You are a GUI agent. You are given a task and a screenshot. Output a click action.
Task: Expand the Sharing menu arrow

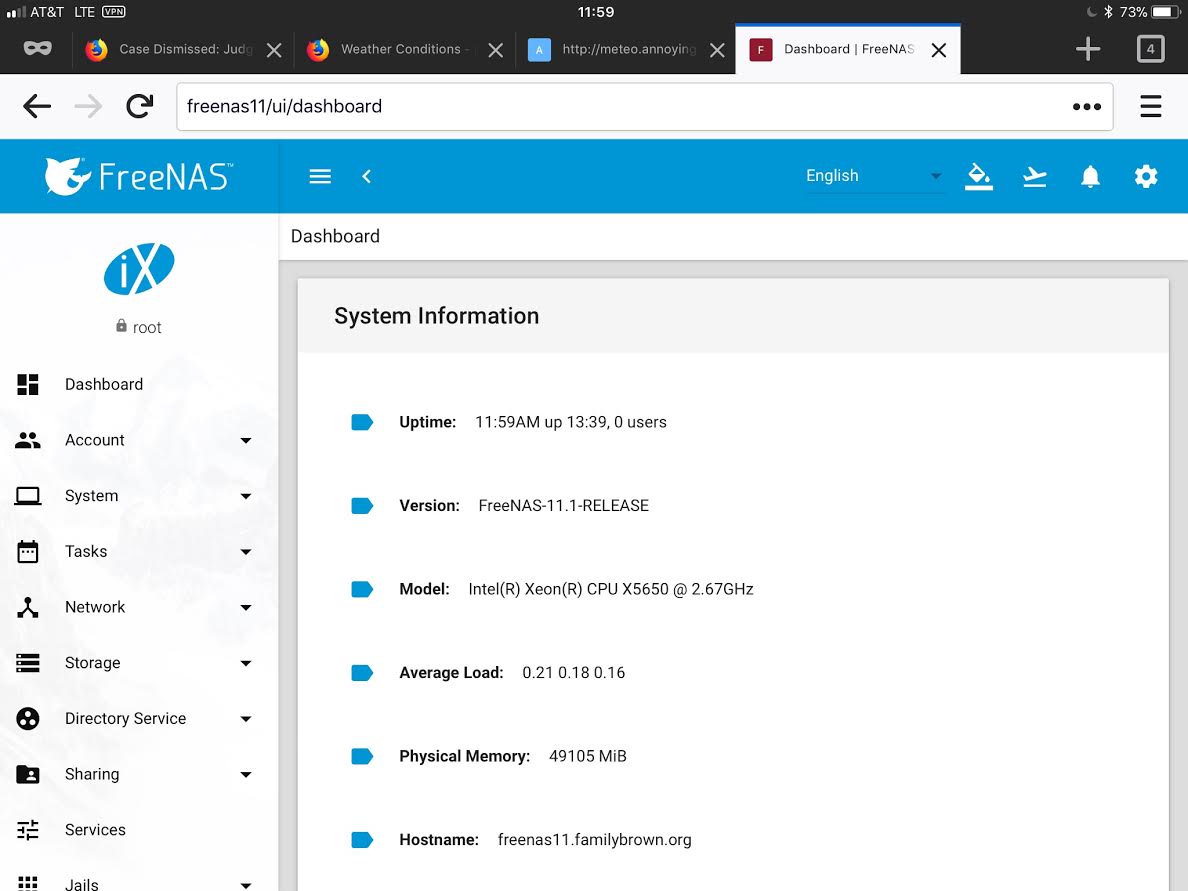pyautogui.click(x=245, y=774)
